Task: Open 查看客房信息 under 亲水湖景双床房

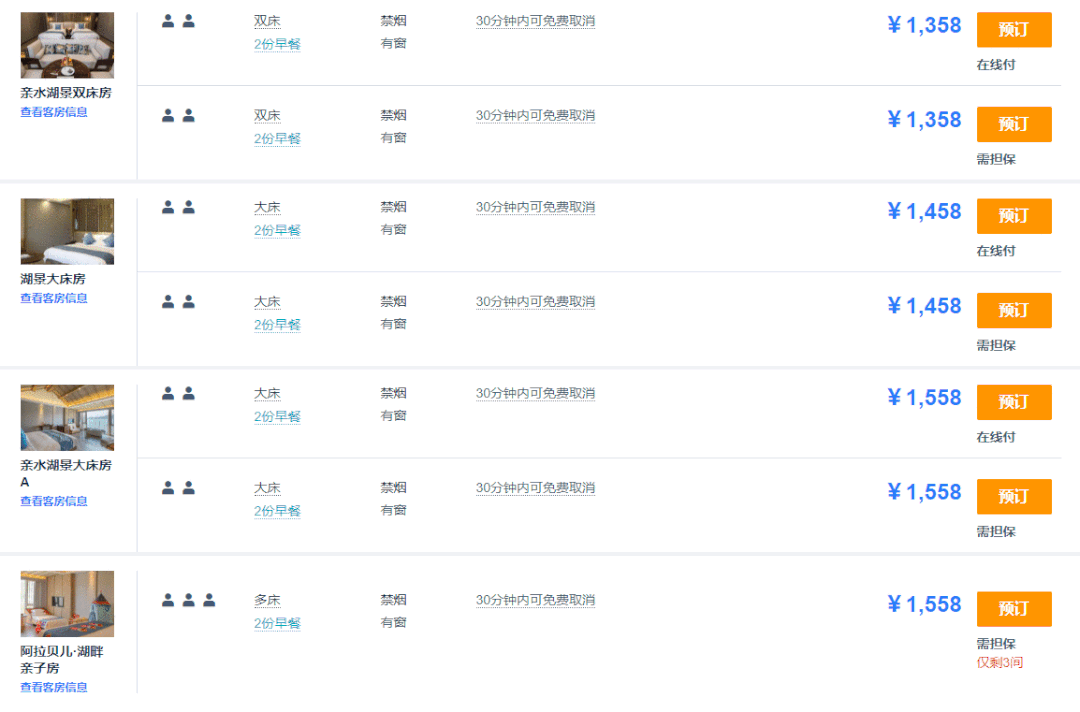Action: (x=54, y=112)
